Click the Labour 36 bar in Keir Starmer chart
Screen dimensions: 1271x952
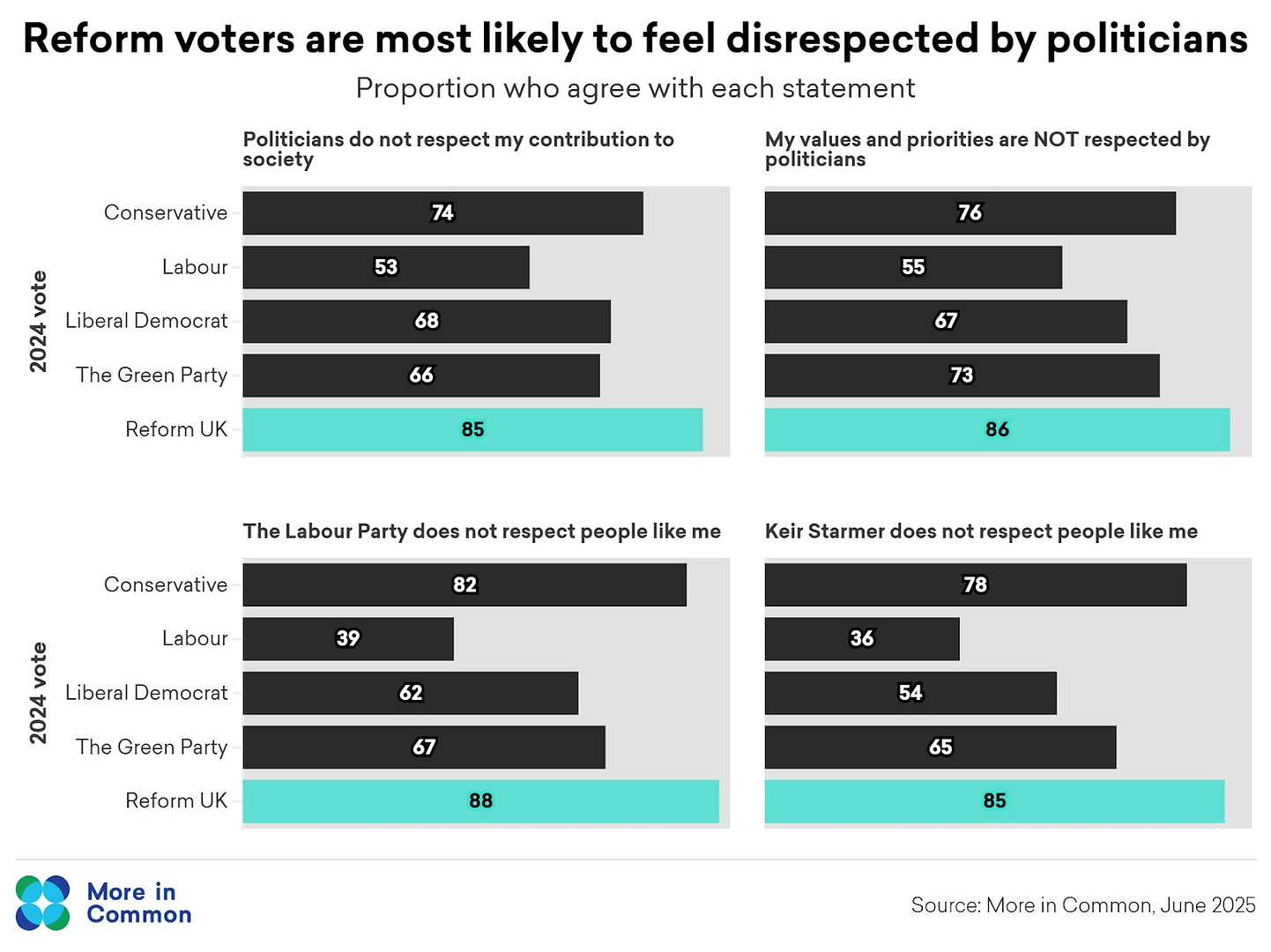point(861,638)
